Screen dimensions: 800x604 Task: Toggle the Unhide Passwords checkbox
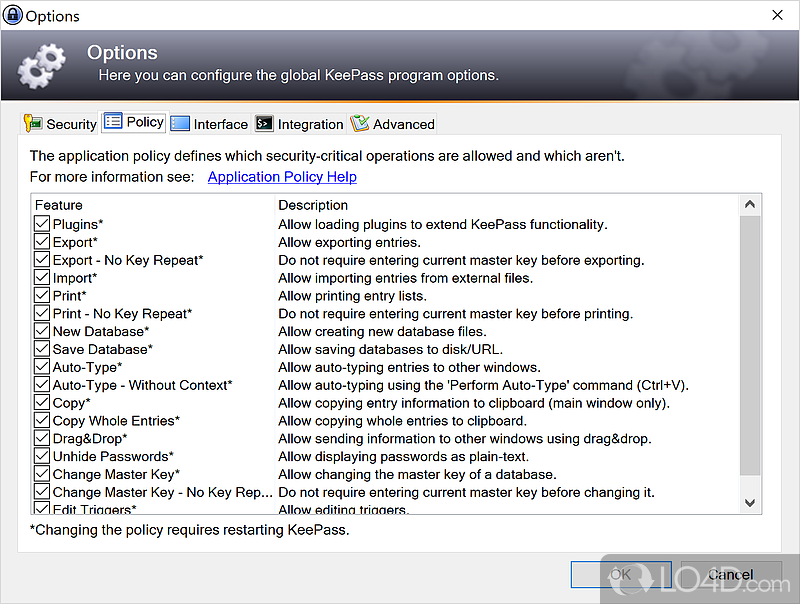(x=42, y=456)
